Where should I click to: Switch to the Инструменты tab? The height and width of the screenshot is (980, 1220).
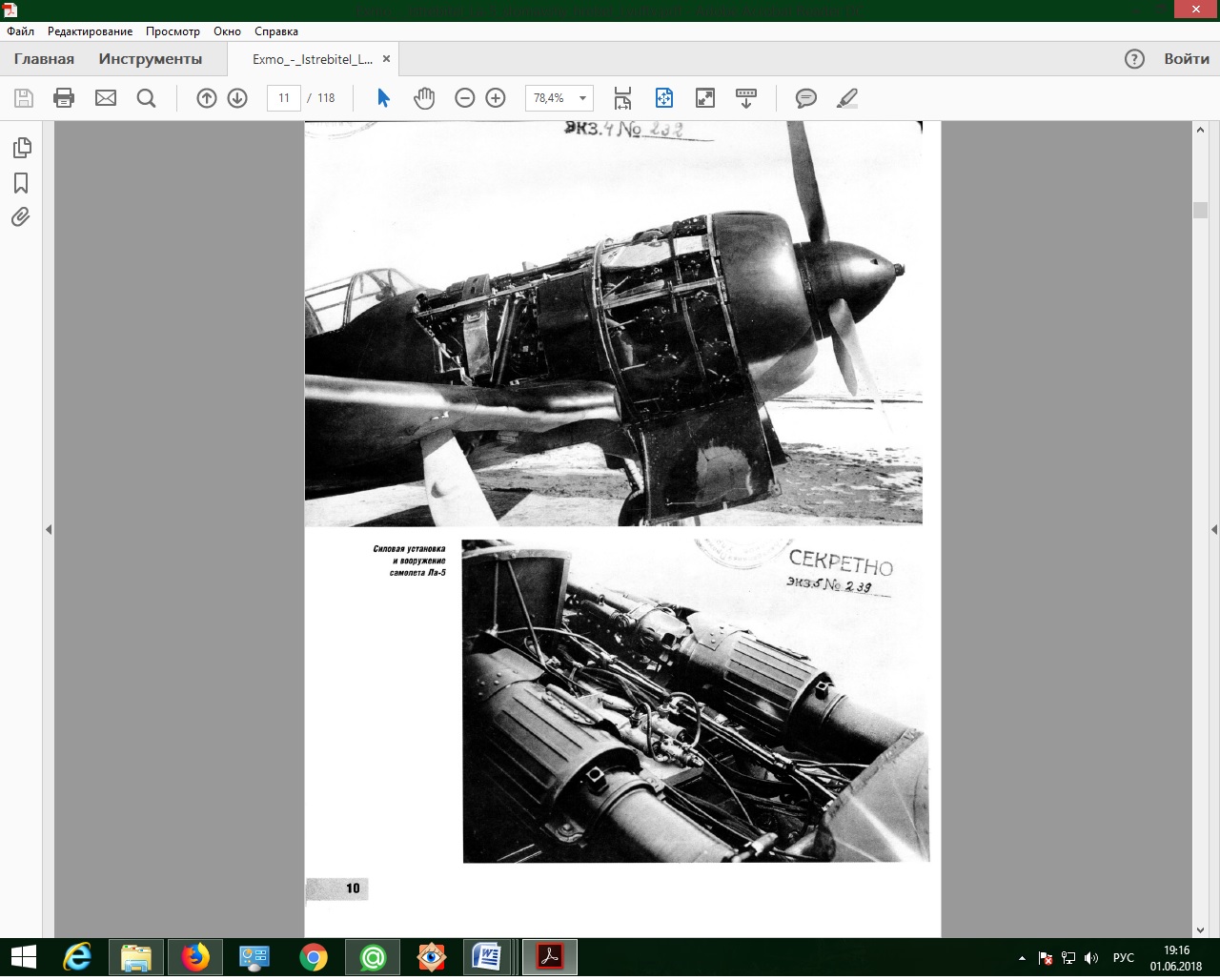[x=151, y=59]
